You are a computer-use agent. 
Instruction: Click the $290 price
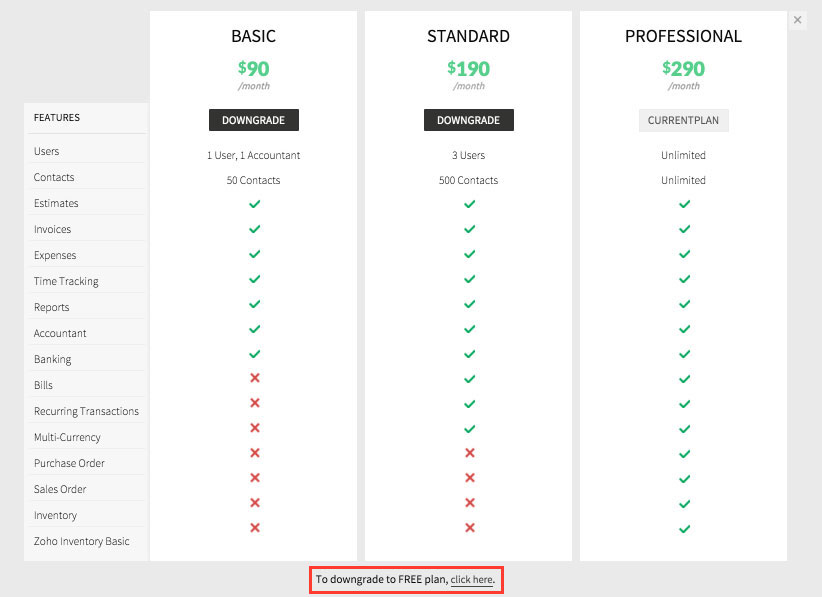pos(684,69)
